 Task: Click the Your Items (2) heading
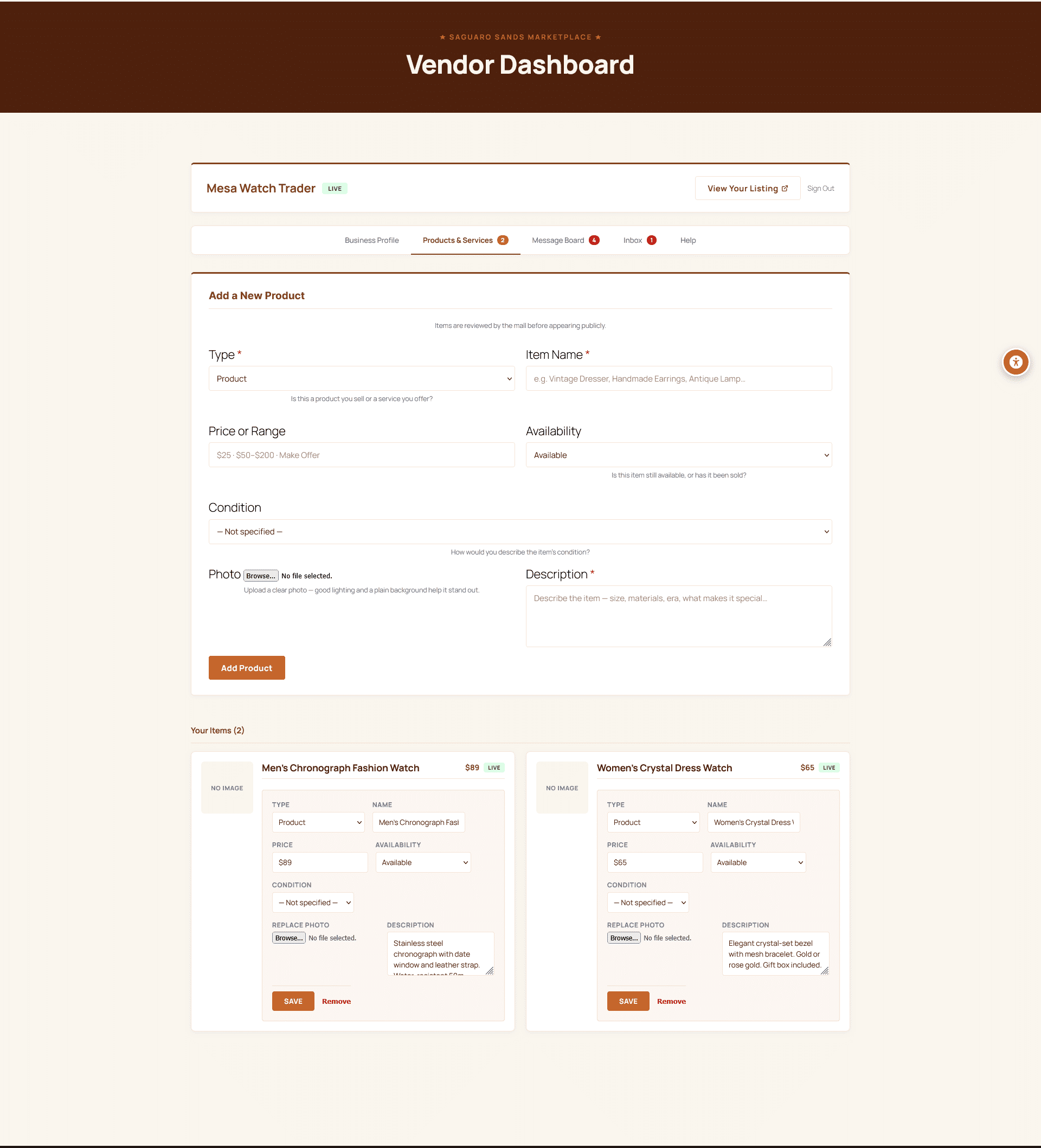217,731
